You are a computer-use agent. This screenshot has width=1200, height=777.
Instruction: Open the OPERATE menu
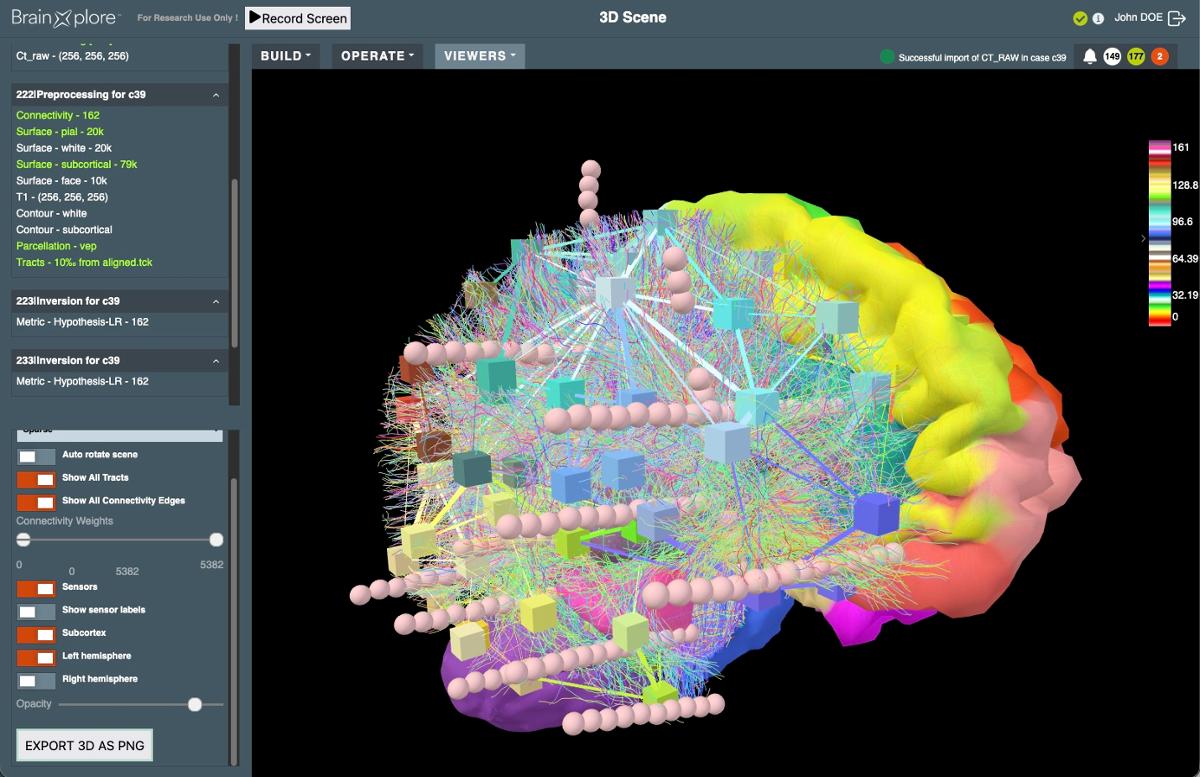point(378,56)
